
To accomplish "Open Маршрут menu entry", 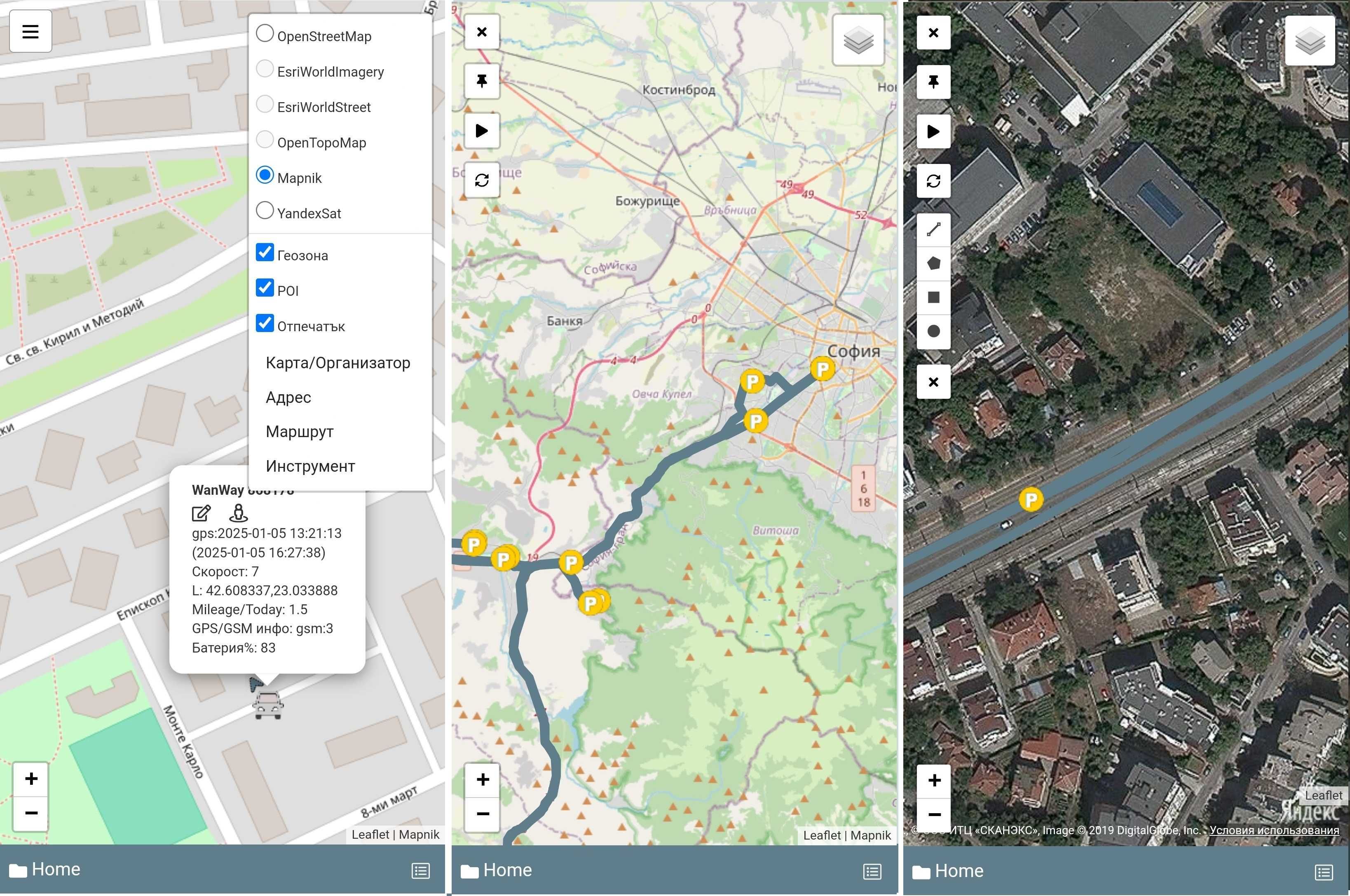I will [300, 431].
